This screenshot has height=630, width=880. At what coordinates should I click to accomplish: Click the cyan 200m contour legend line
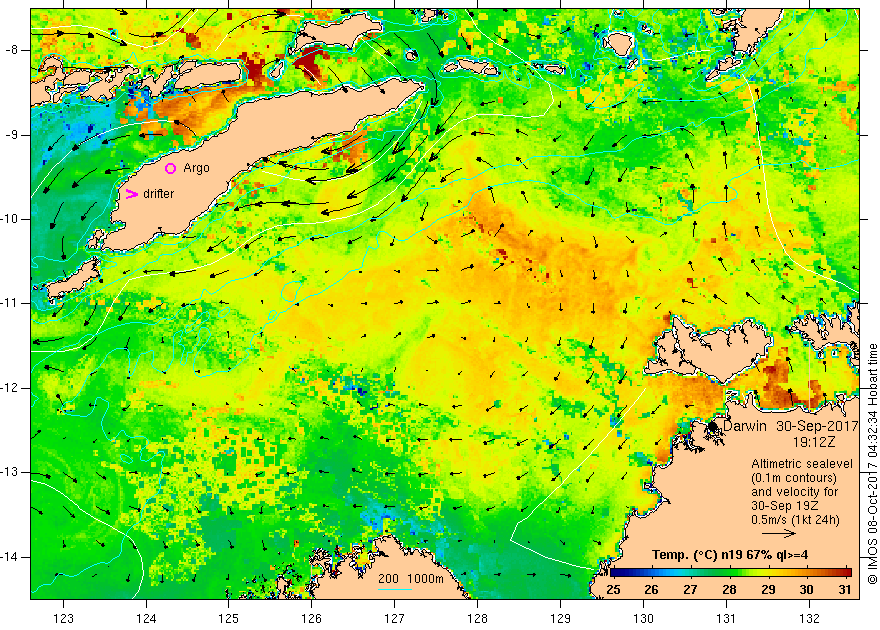(395, 589)
